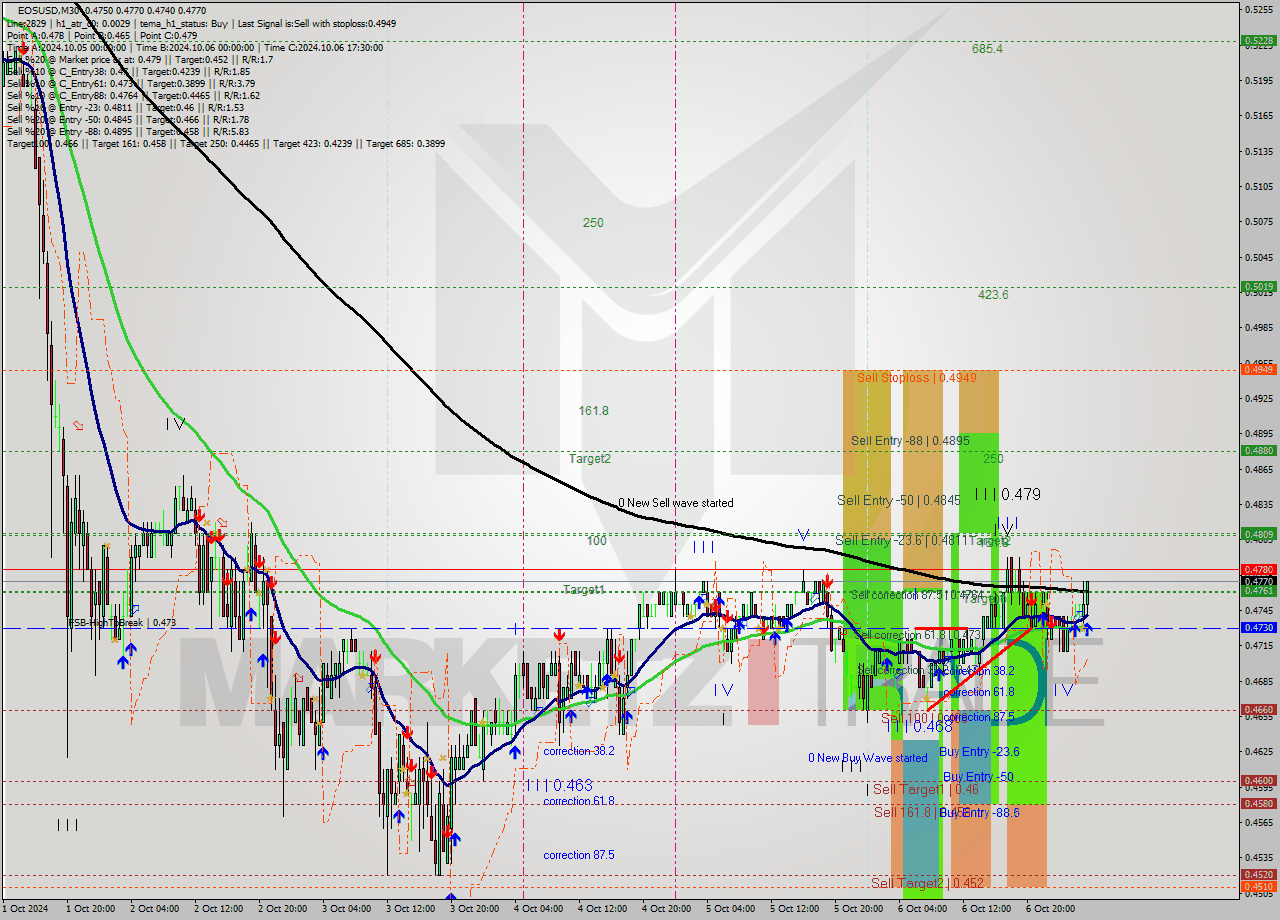The width and height of the screenshot is (1280, 920).
Task: Click the green 685.4 Fibonacci level label
Action: click(x=987, y=49)
